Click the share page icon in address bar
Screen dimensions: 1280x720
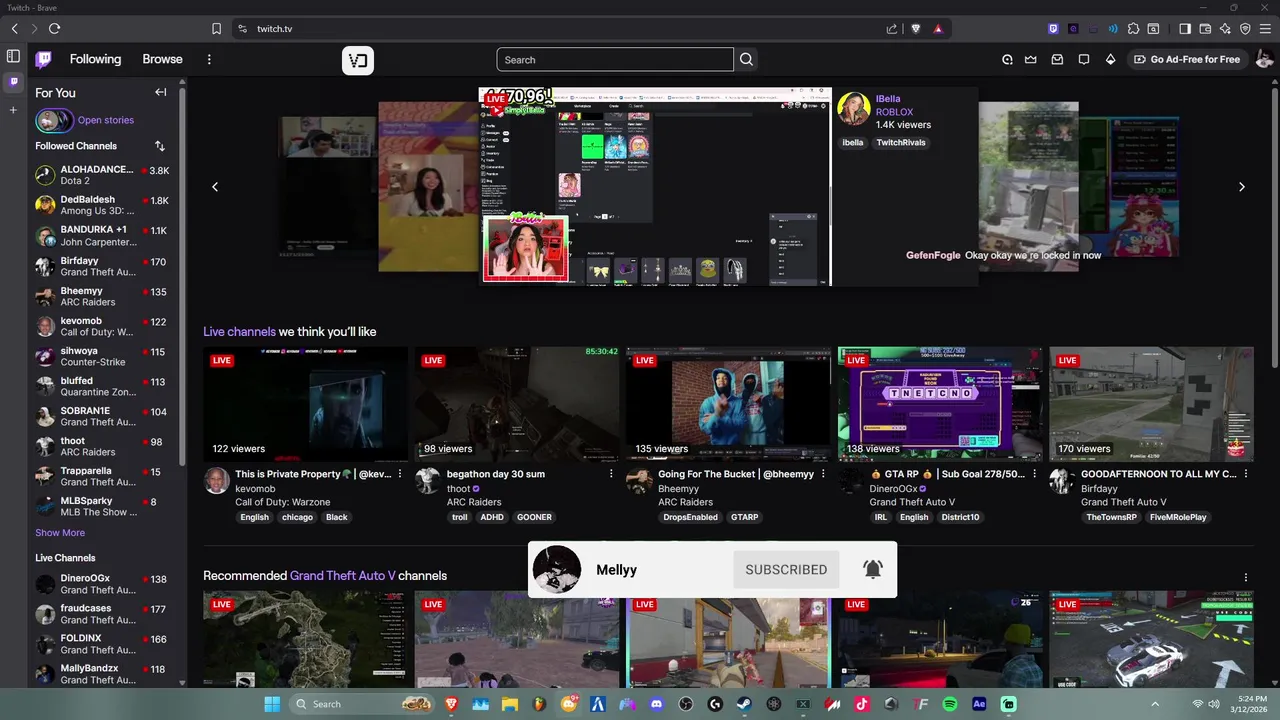(x=892, y=29)
